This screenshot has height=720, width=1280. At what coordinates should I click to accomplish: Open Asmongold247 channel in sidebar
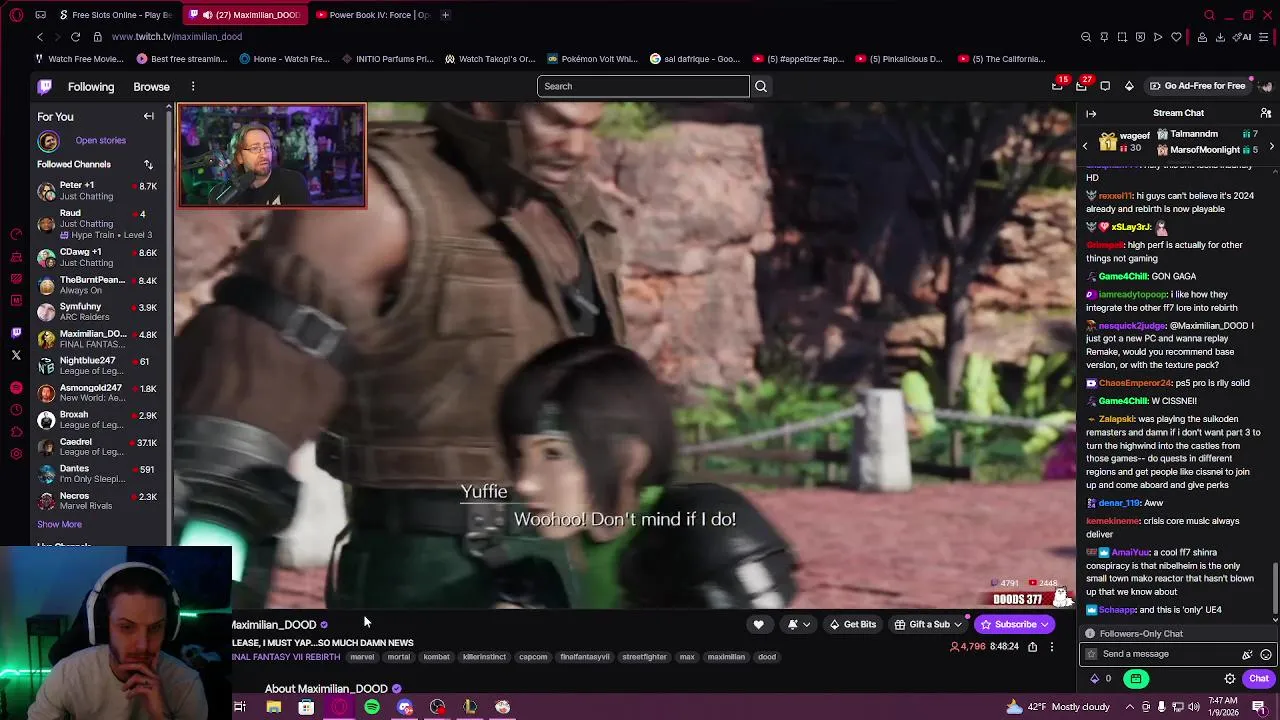click(x=97, y=394)
